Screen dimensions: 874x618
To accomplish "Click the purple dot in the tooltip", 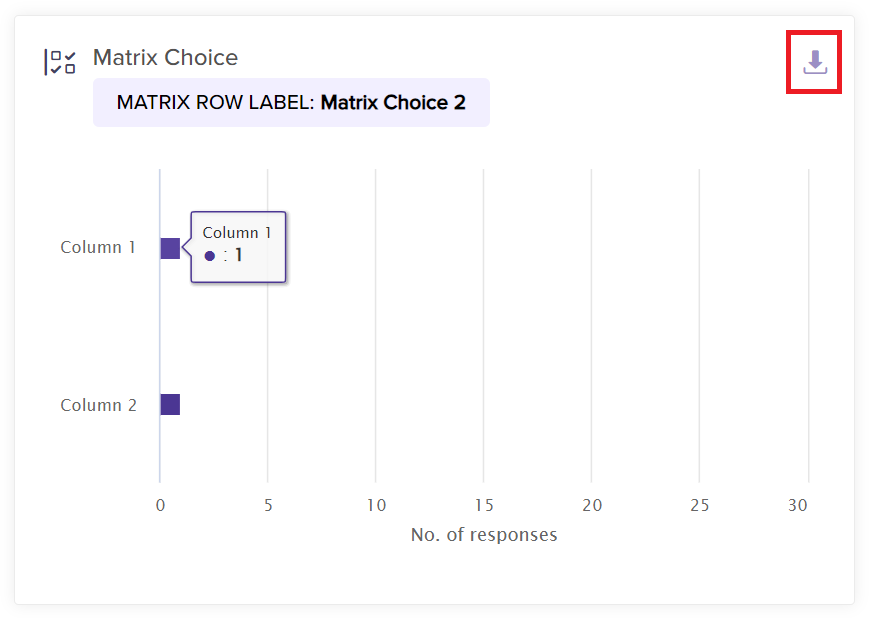I will 210,256.
